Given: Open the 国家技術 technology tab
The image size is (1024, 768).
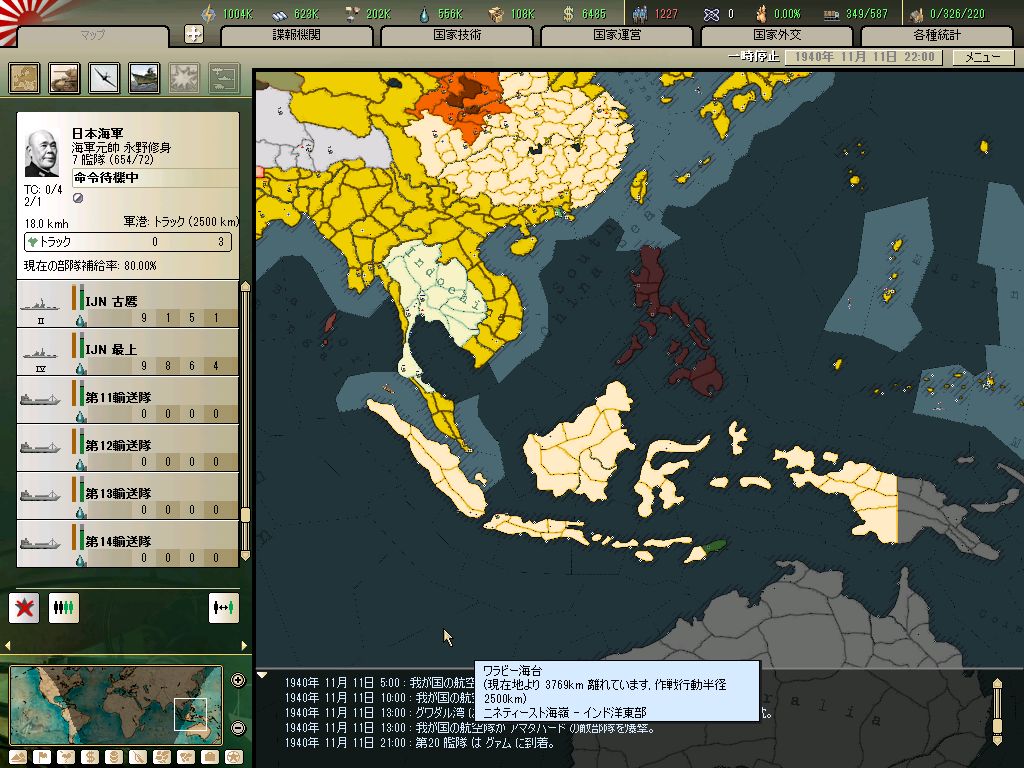Looking at the screenshot, I should pyautogui.click(x=457, y=35).
